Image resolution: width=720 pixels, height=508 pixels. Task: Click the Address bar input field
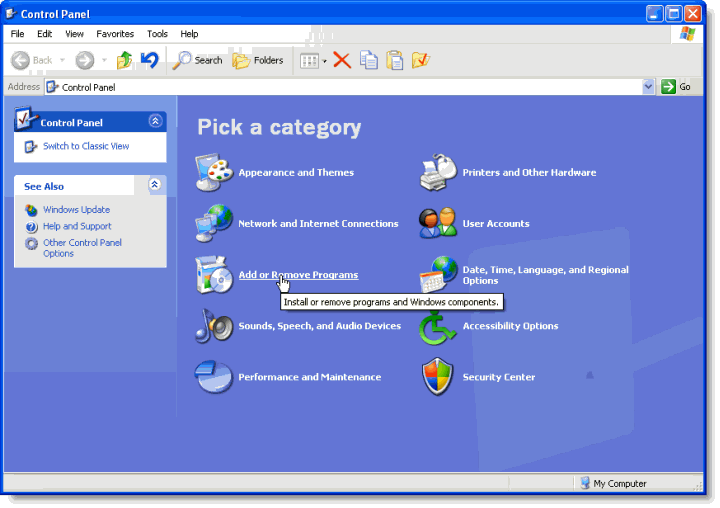[x=344, y=87]
